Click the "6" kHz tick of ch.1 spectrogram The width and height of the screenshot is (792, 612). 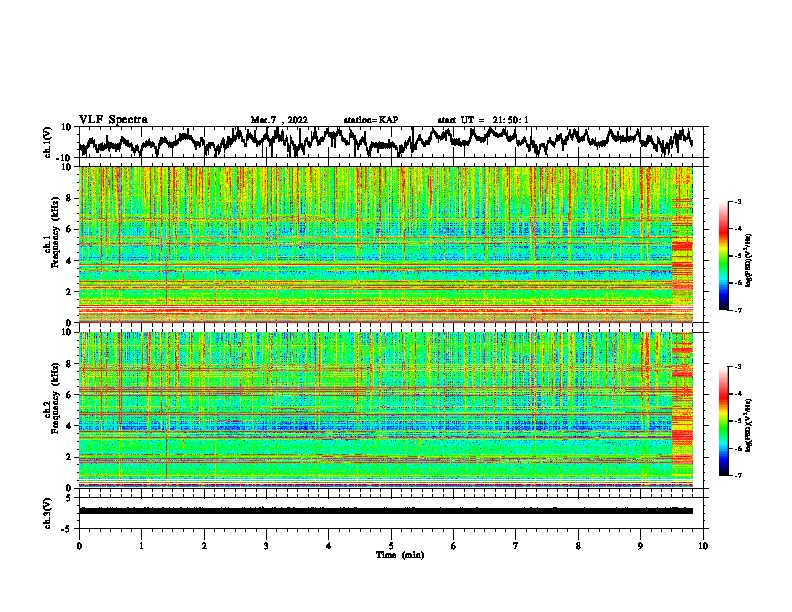(69, 229)
